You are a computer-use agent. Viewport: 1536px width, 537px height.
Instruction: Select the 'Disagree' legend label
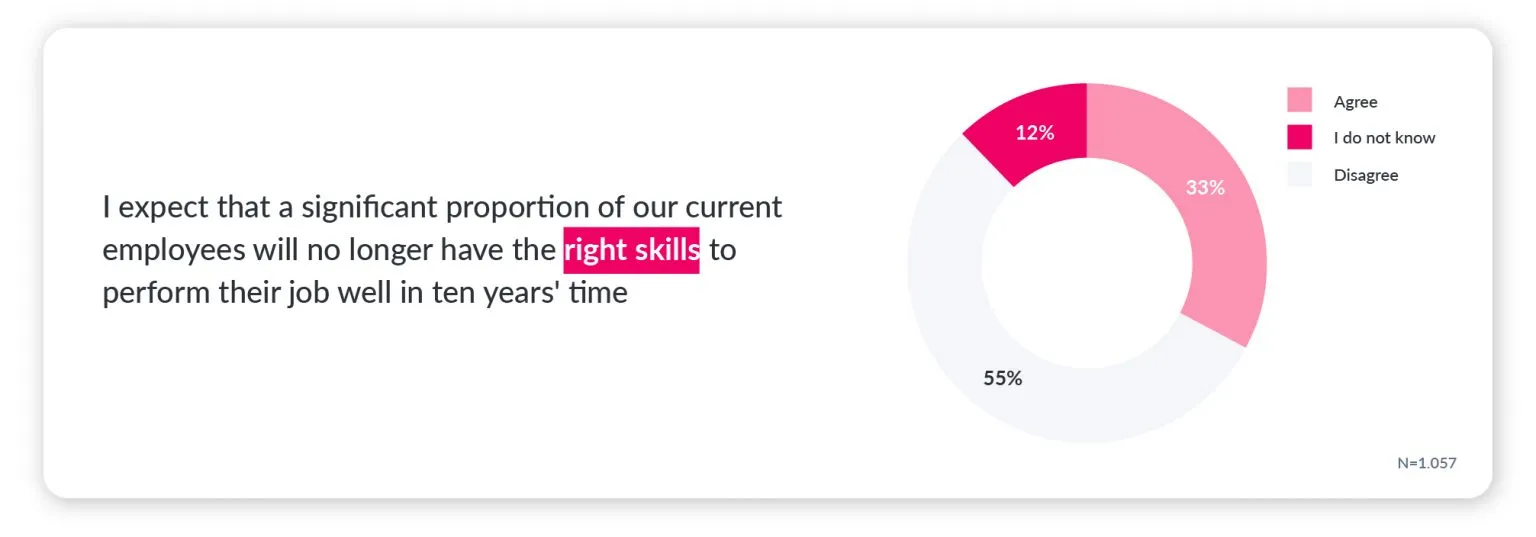point(1365,175)
